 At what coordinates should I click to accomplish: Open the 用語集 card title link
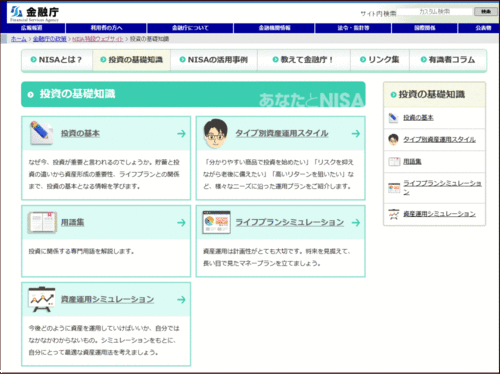[72, 222]
